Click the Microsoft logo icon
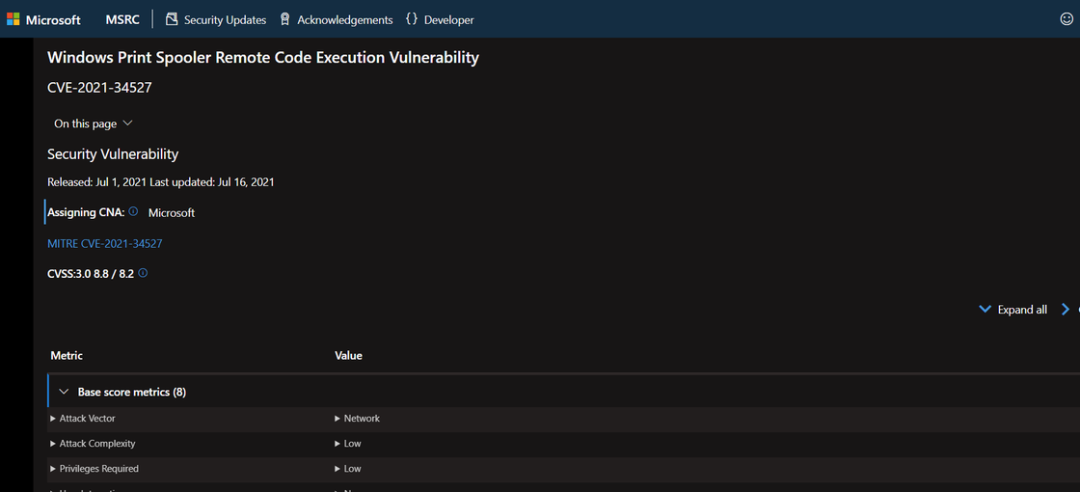The width and height of the screenshot is (1080, 492). pyautogui.click(x=13, y=20)
